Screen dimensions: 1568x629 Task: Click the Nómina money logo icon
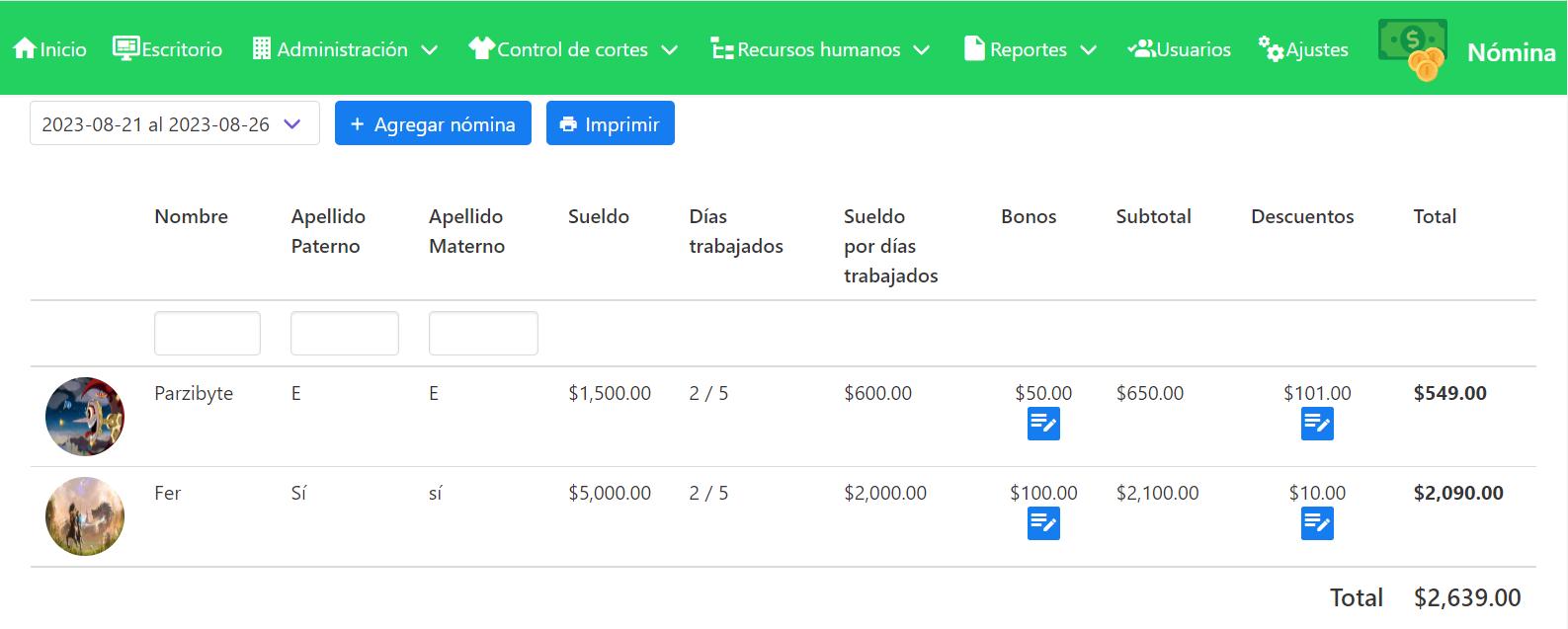tap(1413, 48)
